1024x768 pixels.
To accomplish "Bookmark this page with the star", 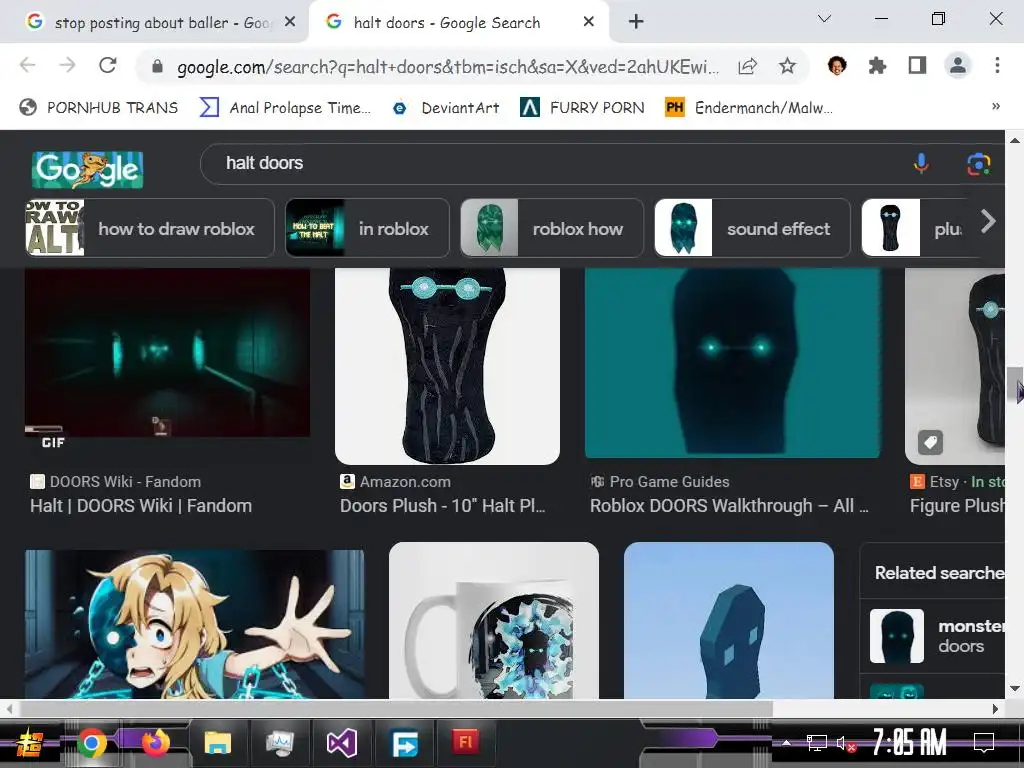I will click(x=788, y=66).
